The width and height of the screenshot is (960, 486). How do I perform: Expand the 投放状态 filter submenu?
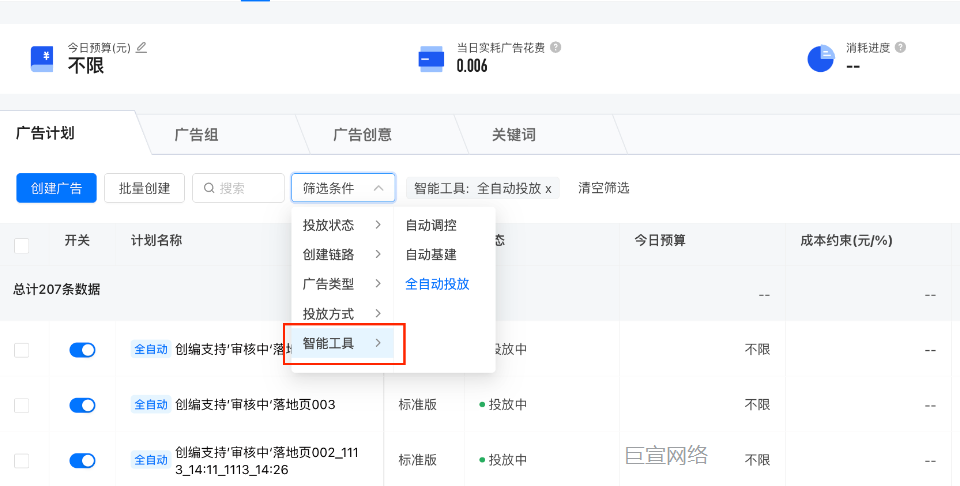[x=342, y=225]
